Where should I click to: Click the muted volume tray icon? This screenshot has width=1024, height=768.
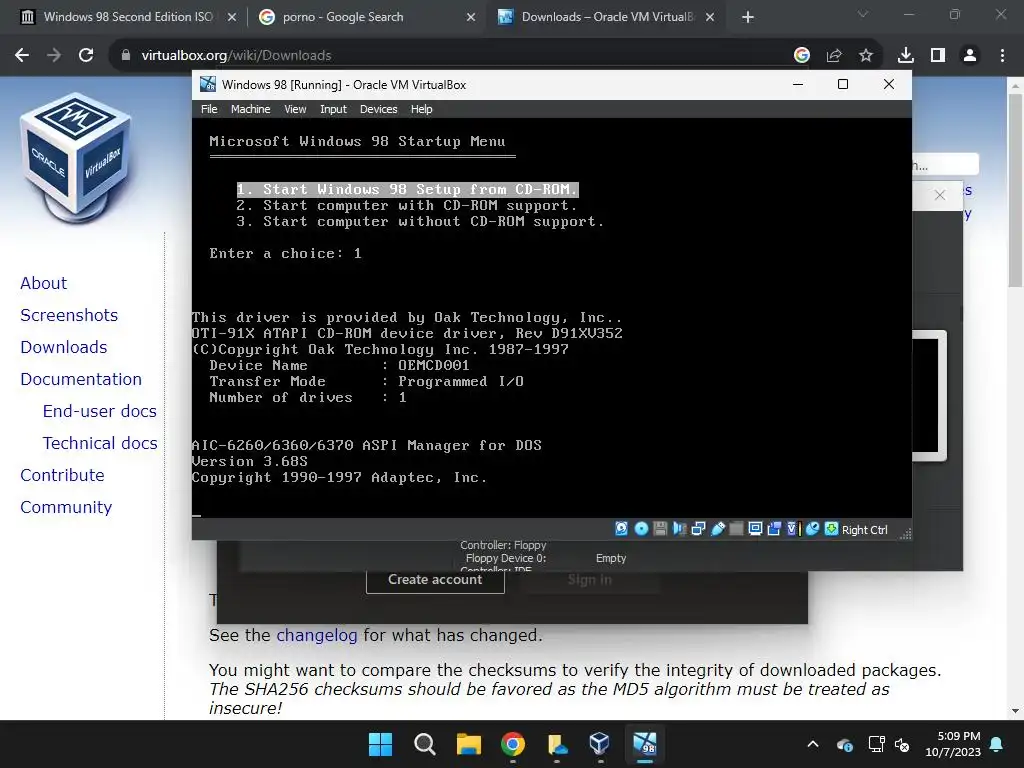(x=902, y=744)
